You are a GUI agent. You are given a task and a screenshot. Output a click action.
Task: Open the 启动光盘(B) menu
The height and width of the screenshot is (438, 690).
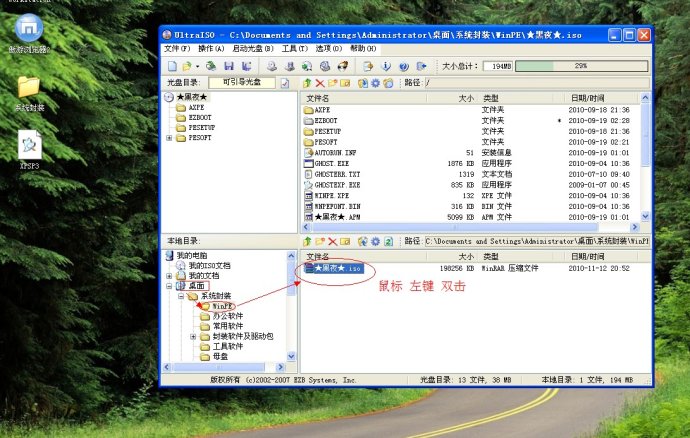[x=253, y=48]
